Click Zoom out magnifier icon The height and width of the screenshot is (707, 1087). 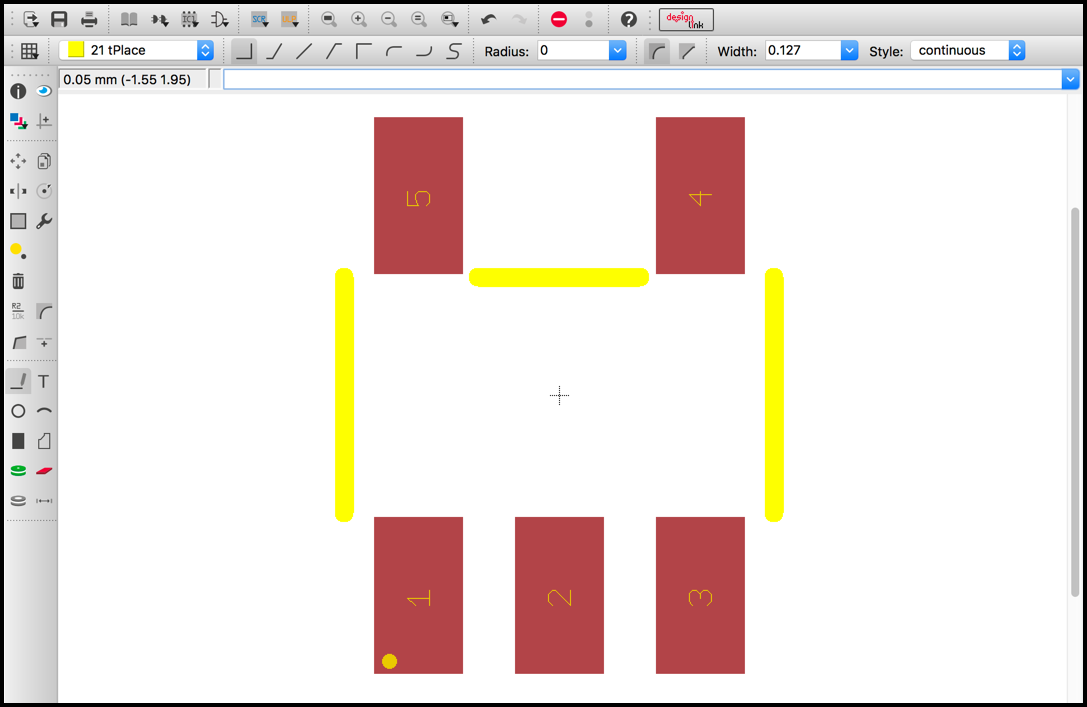(x=389, y=19)
